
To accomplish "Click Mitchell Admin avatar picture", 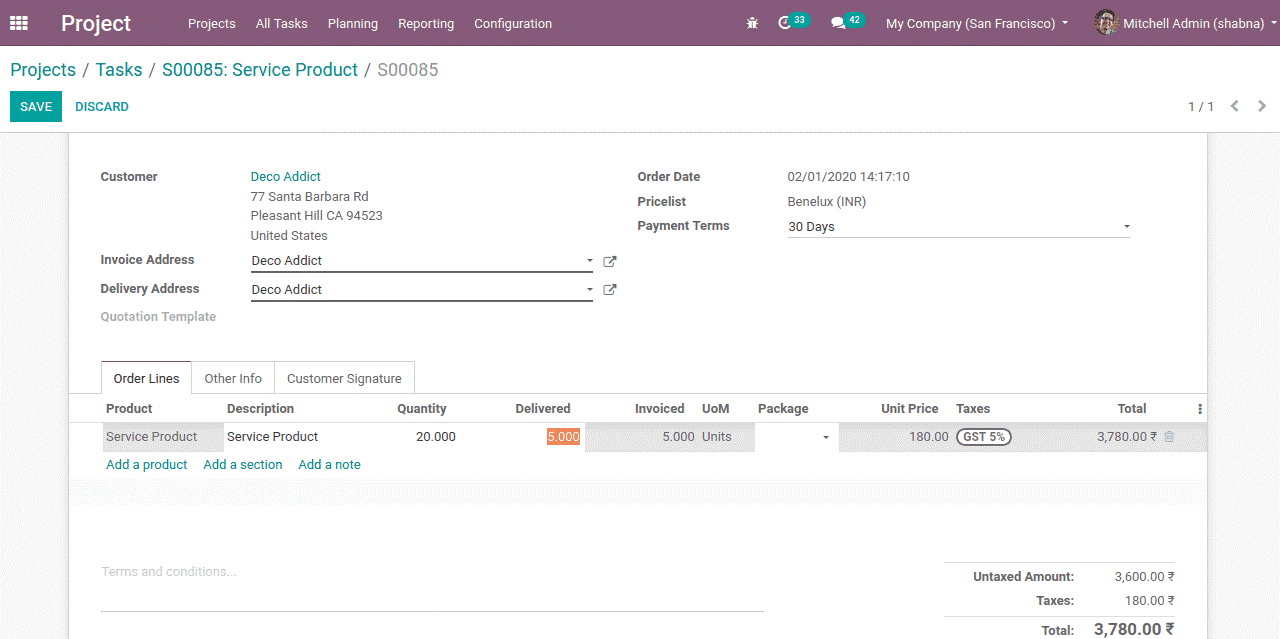I will [1106, 23].
